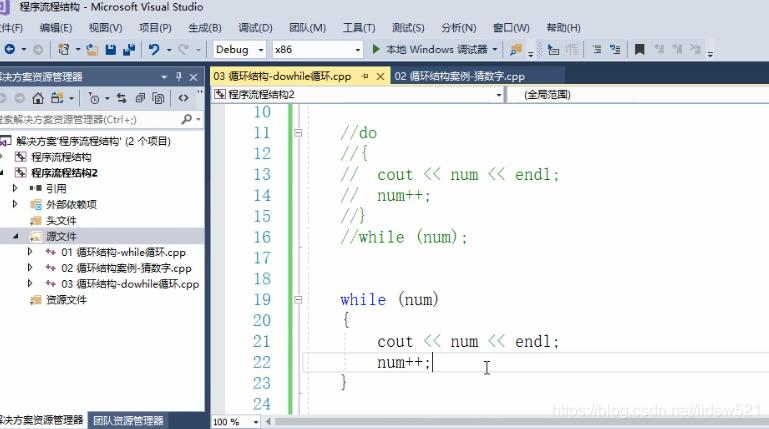The image size is (769, 429).
Task: Open the undo history dropdown arrow
Action: (x=169, y=50)
